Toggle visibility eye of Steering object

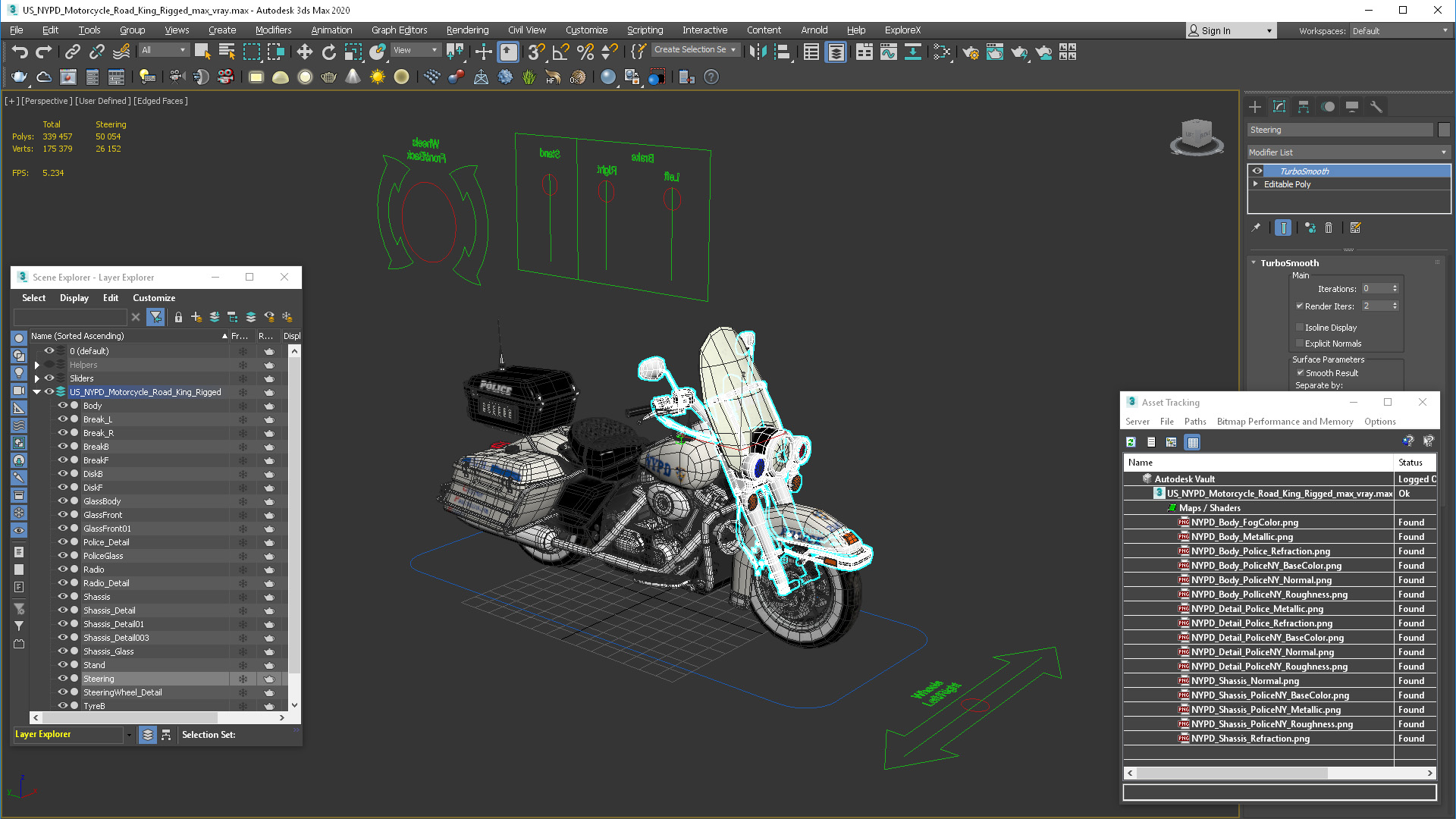pyautogui.click(x=63, y=679)
